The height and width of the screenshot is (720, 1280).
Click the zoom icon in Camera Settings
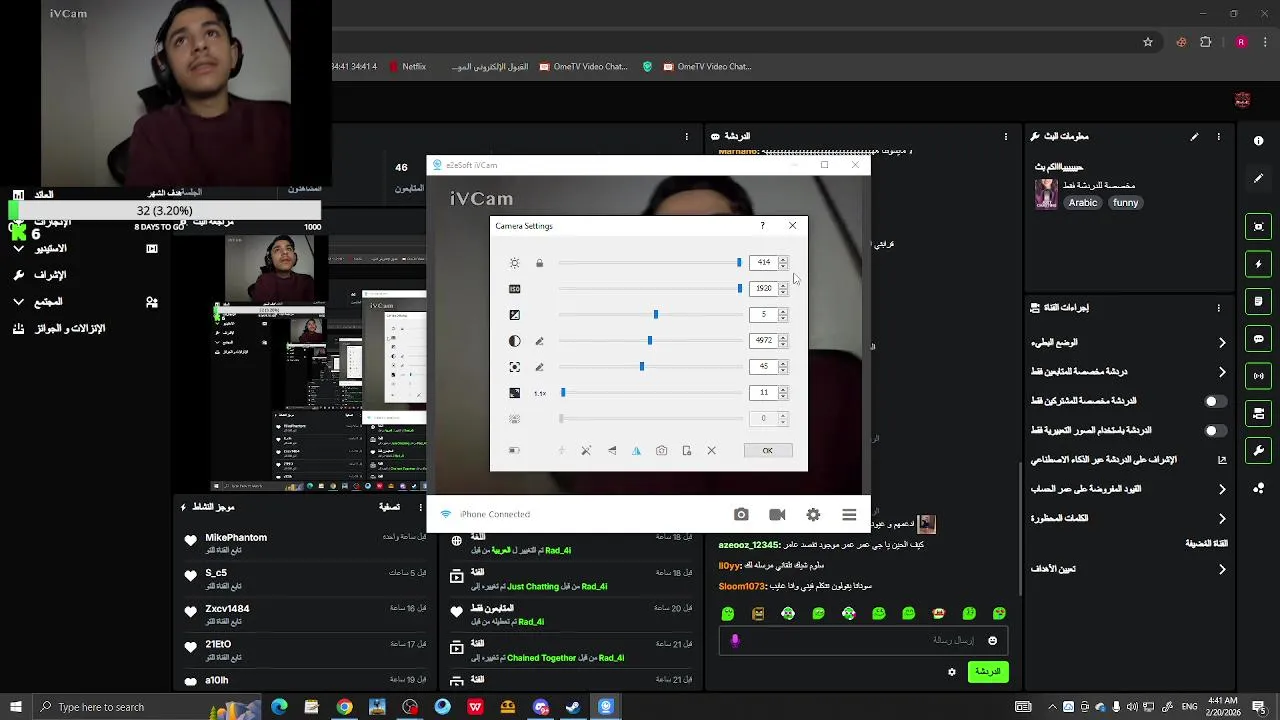point(515,393)
